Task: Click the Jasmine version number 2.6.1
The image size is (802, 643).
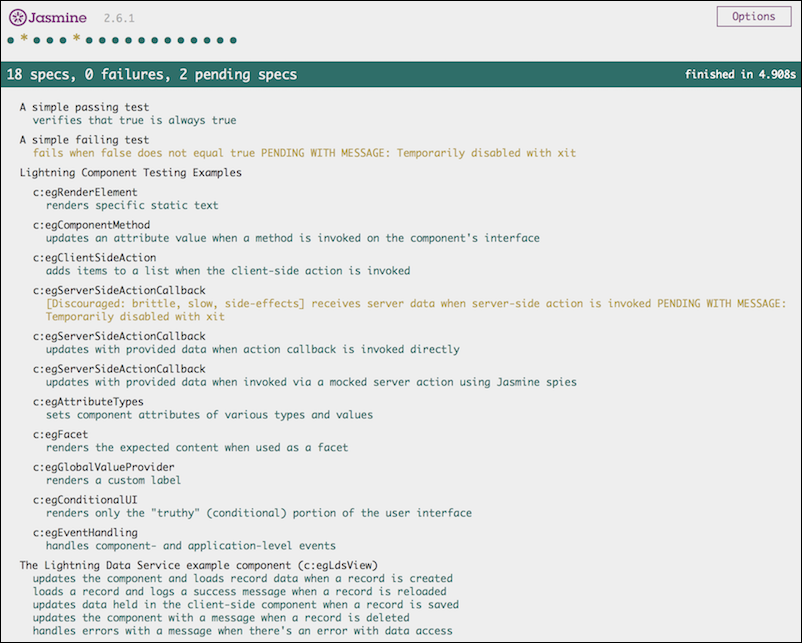Action: click(119, 18)
